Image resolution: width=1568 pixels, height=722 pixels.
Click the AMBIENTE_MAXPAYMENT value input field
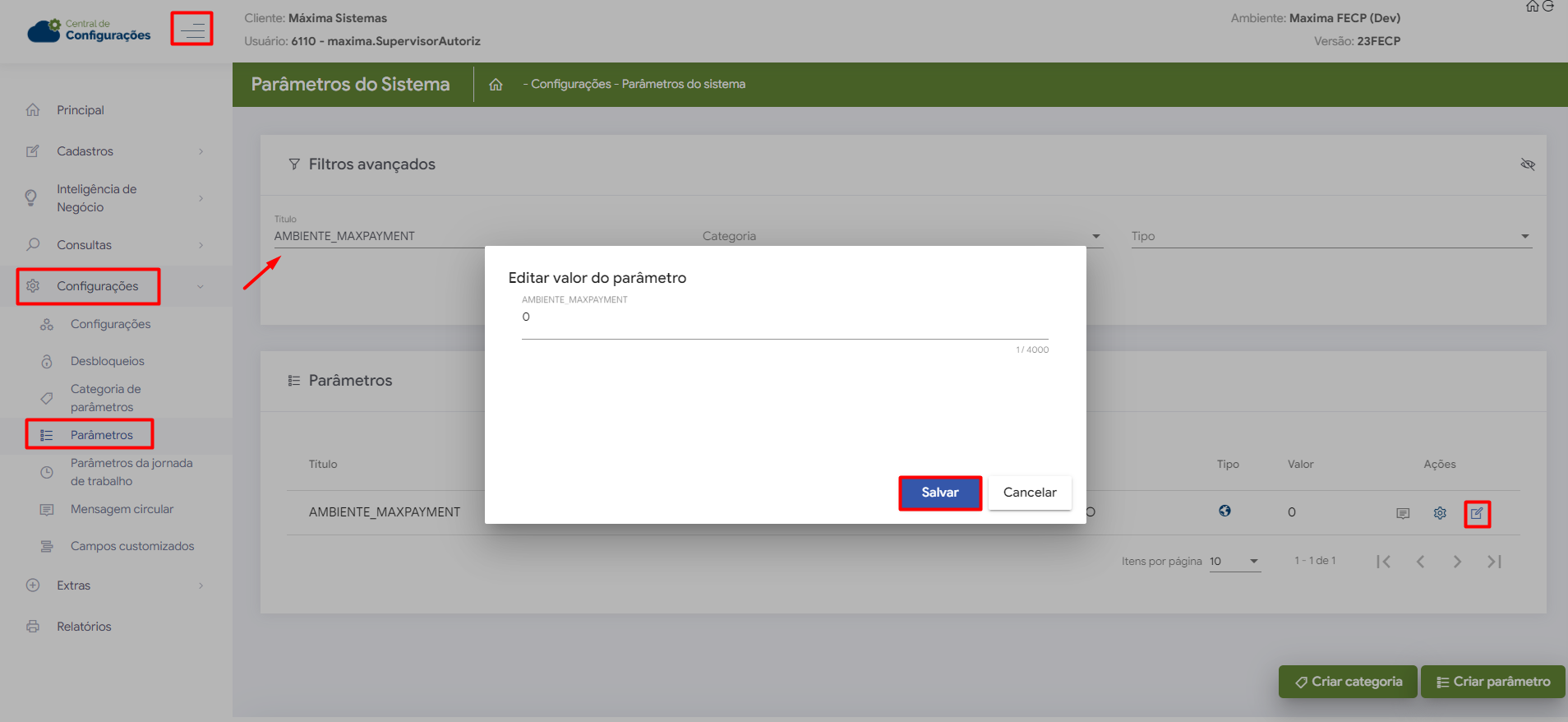pos(784,317)
